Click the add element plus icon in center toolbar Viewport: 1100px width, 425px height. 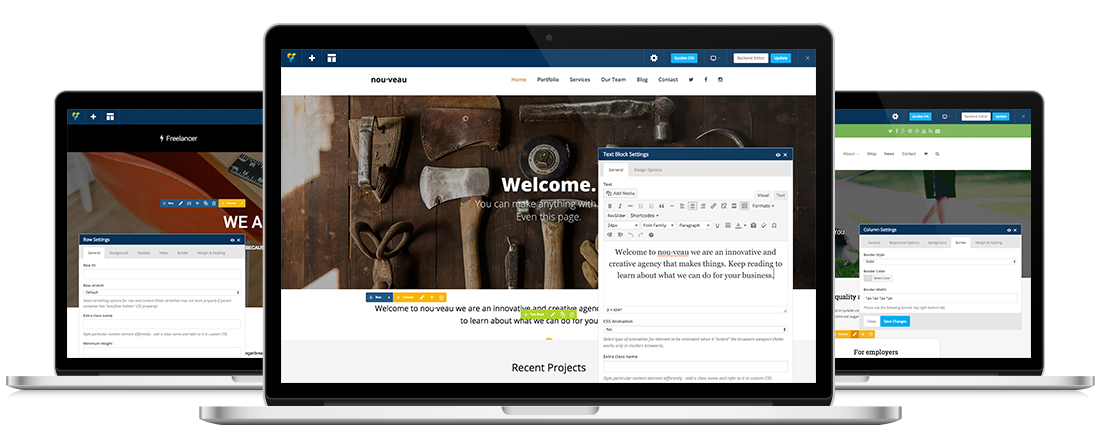312,59
